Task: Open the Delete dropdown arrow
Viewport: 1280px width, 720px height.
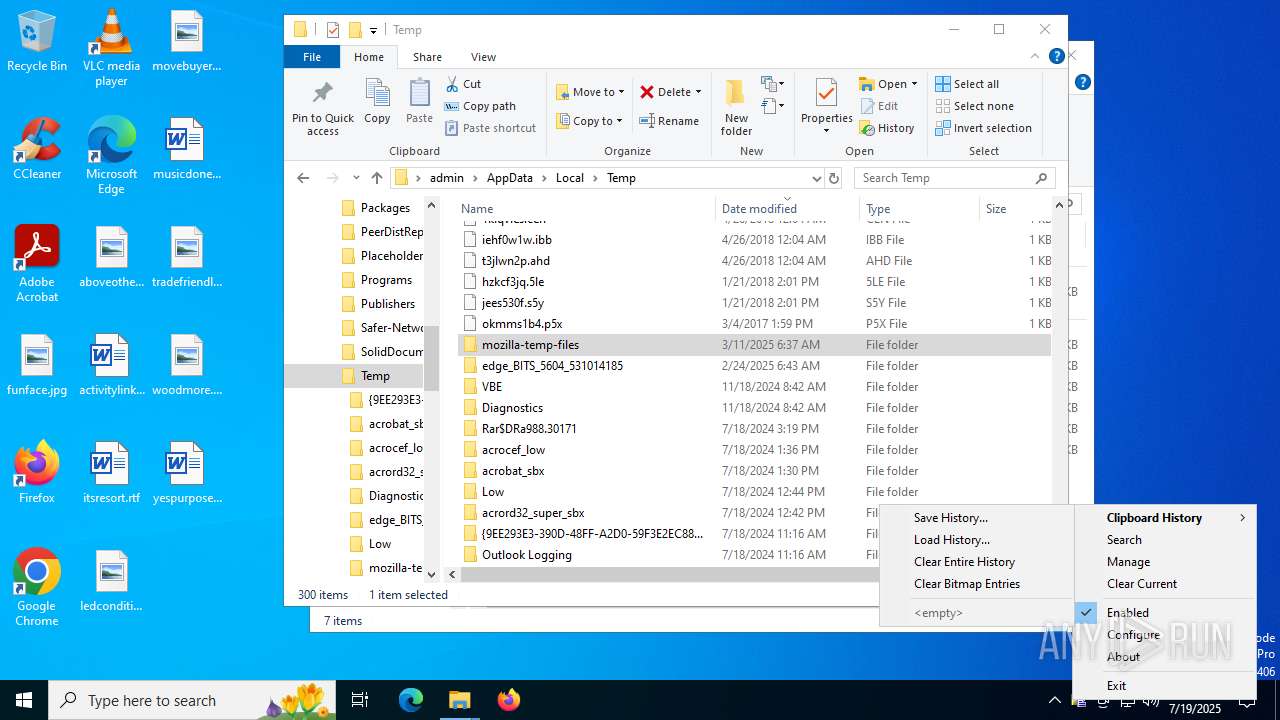Action: tap(698, 92)
